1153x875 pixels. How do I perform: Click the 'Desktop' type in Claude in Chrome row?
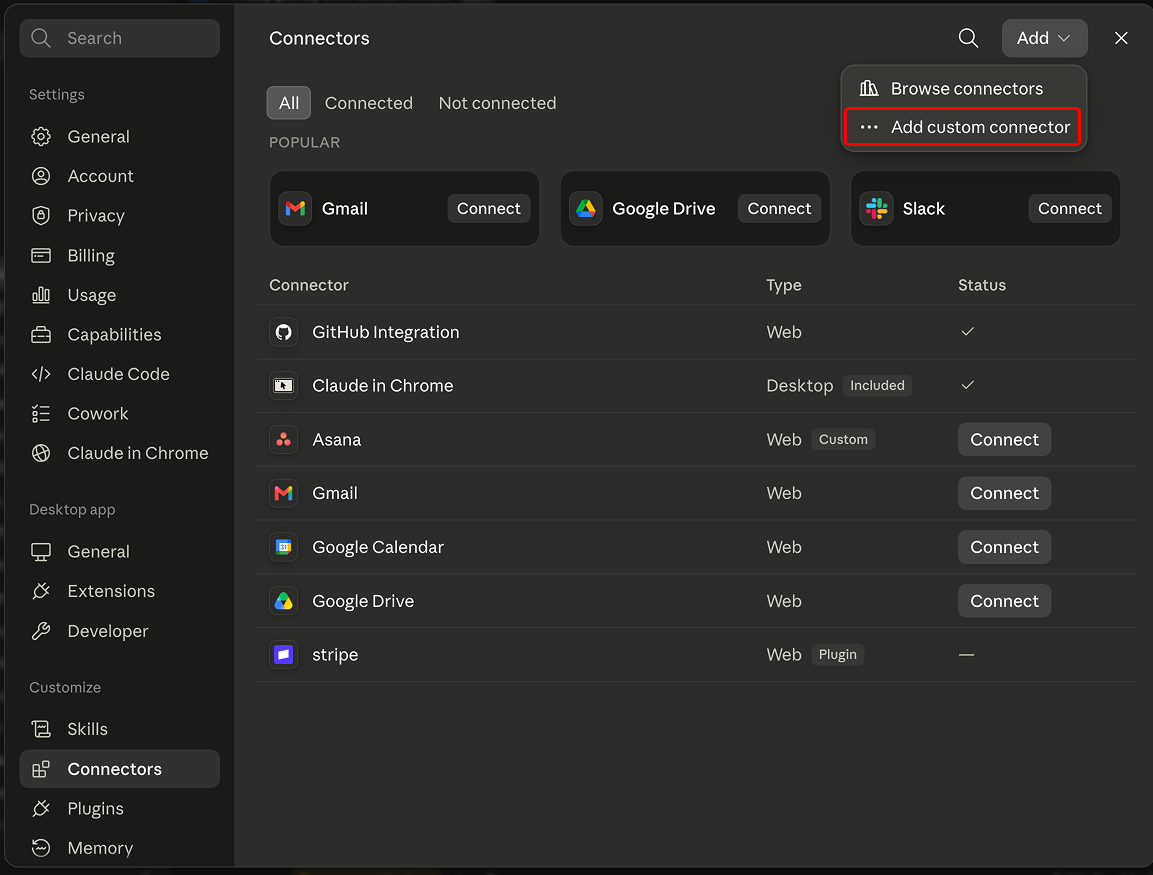(799, 386)
